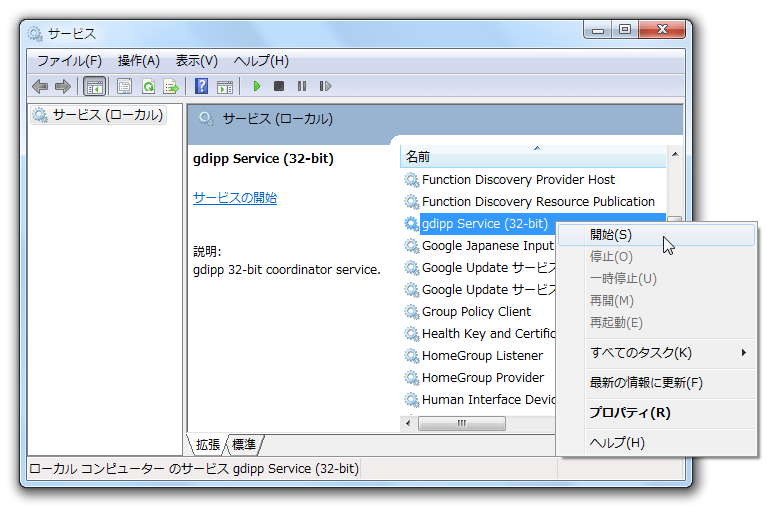Select the Human Interface Devic row

pos(479,400)
